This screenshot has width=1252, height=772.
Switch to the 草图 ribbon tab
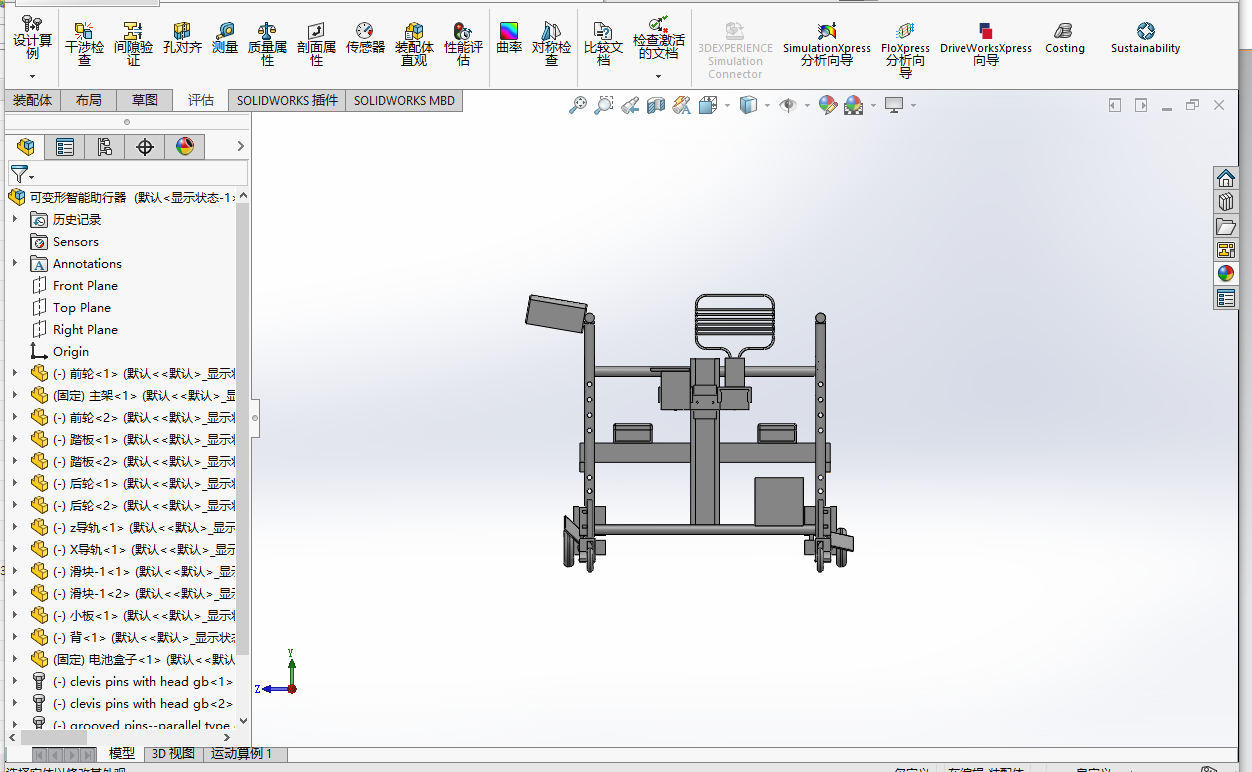pos(144,100)
